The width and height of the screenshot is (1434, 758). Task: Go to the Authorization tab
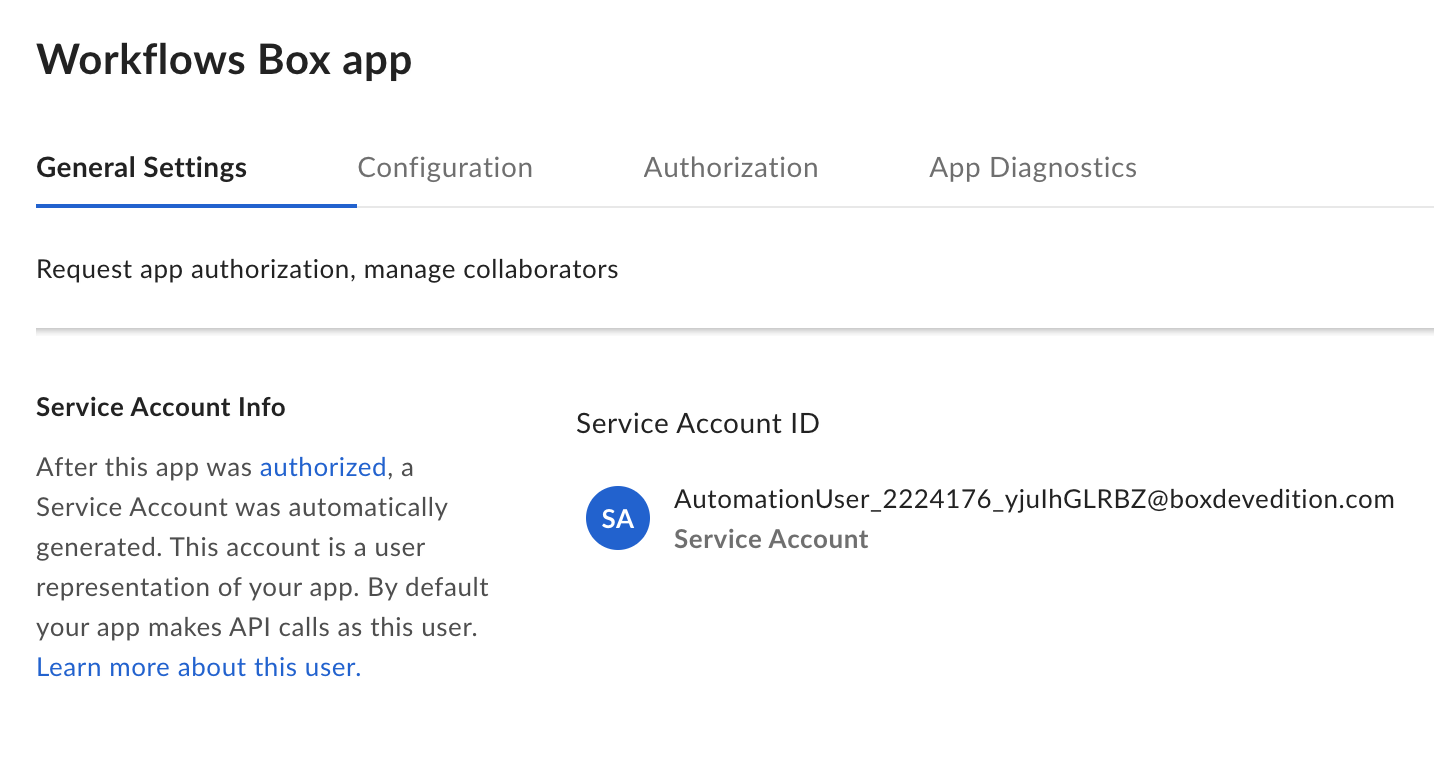pyautogui.click(x=731, y=167)
